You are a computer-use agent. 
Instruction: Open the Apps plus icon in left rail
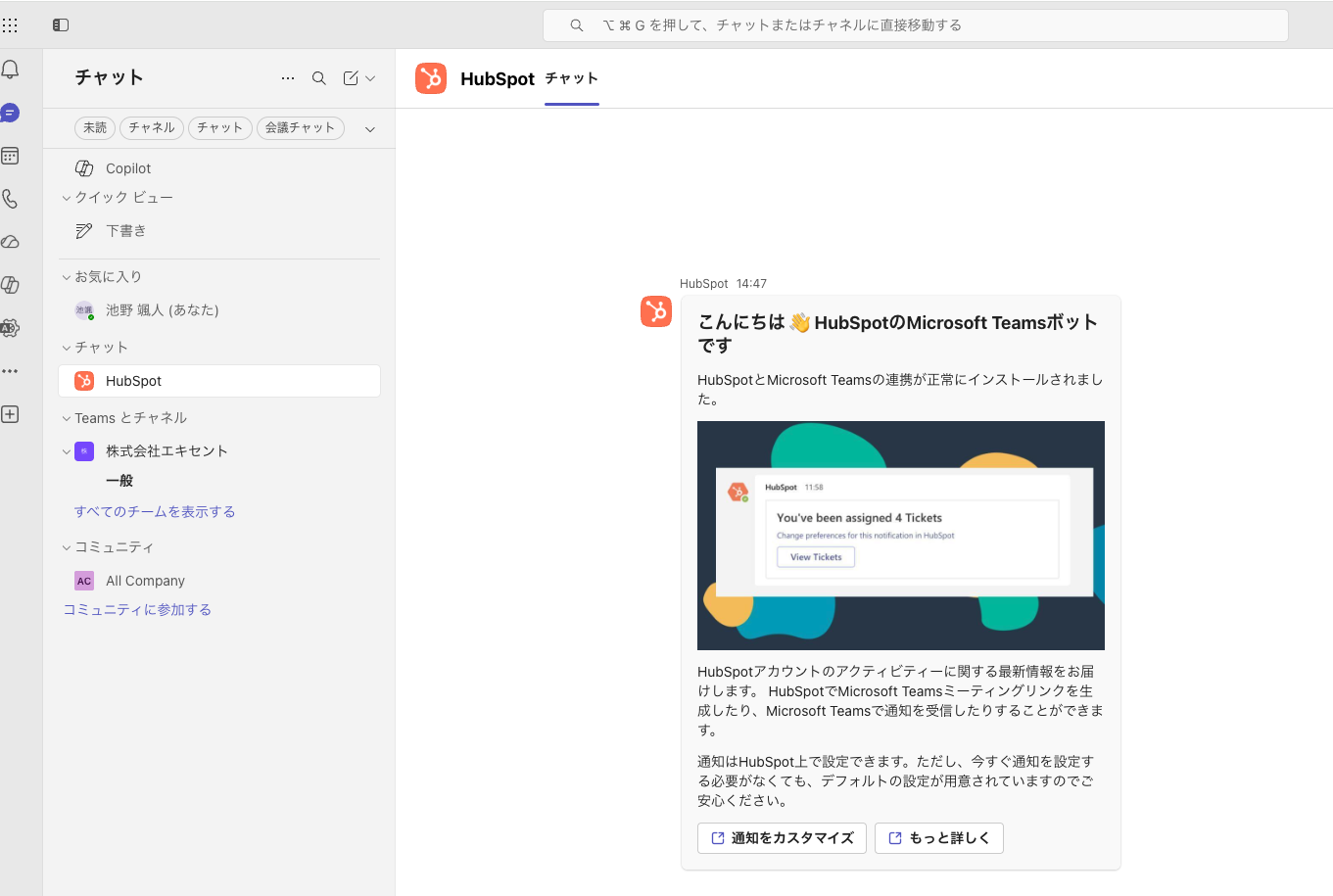10,414
